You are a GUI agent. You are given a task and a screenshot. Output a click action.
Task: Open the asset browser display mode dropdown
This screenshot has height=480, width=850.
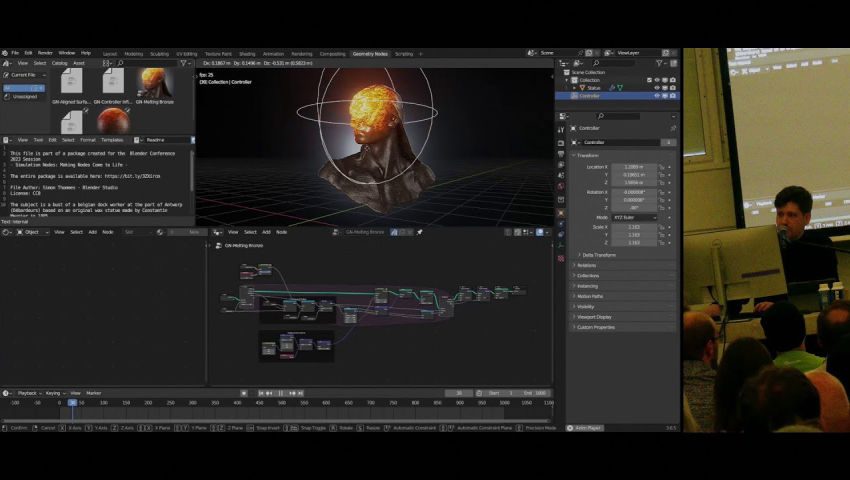[108, 63]
